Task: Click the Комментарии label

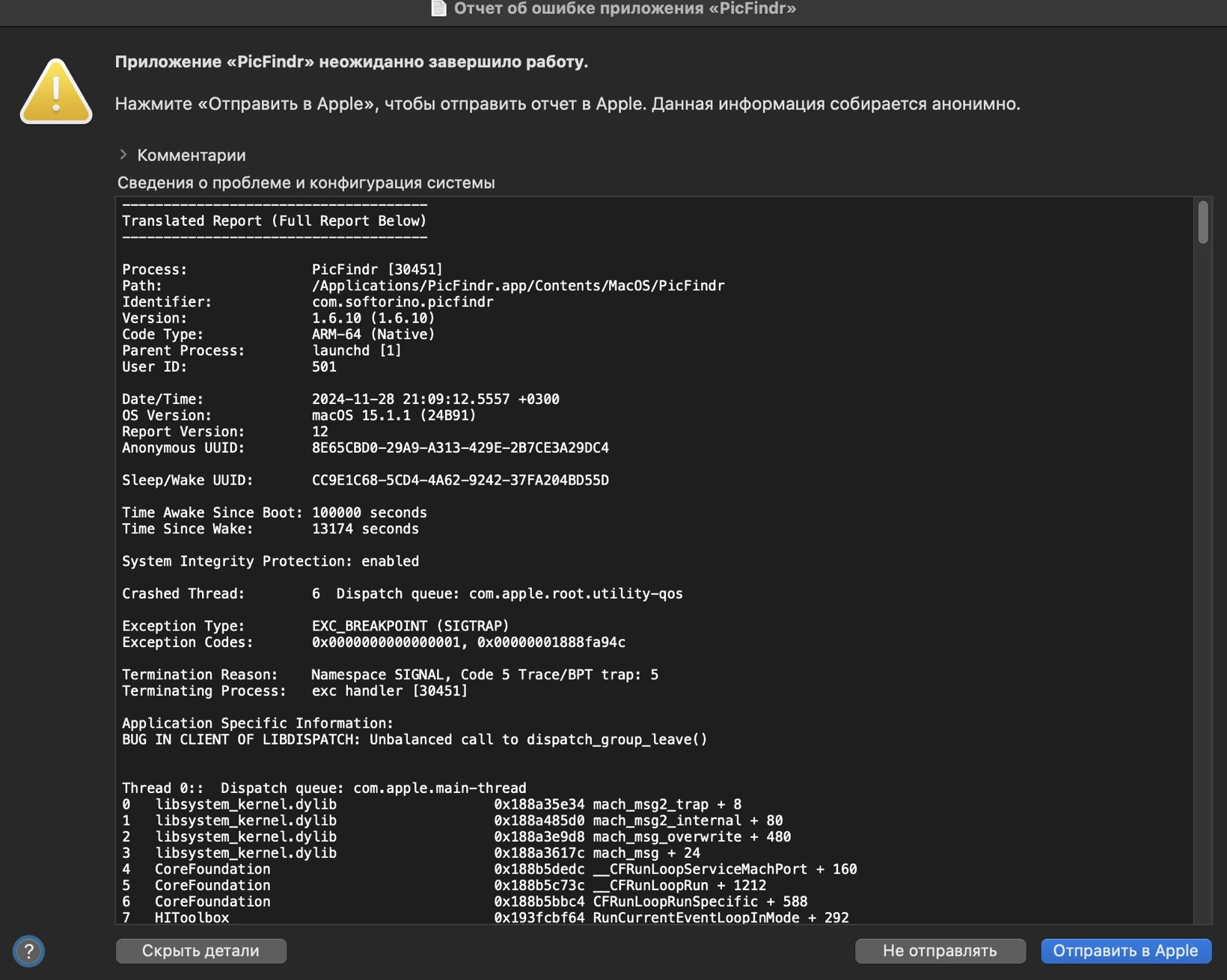Action: click(192, 155)
